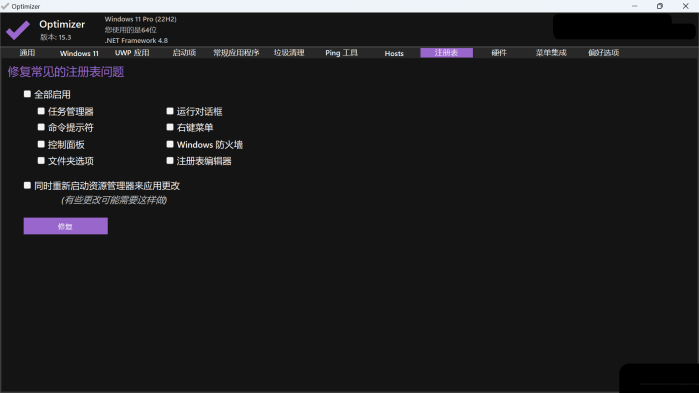Open the 硬件 tab
Image resolution: width=699 pixels, height=393 pixels.
(499, 53)
